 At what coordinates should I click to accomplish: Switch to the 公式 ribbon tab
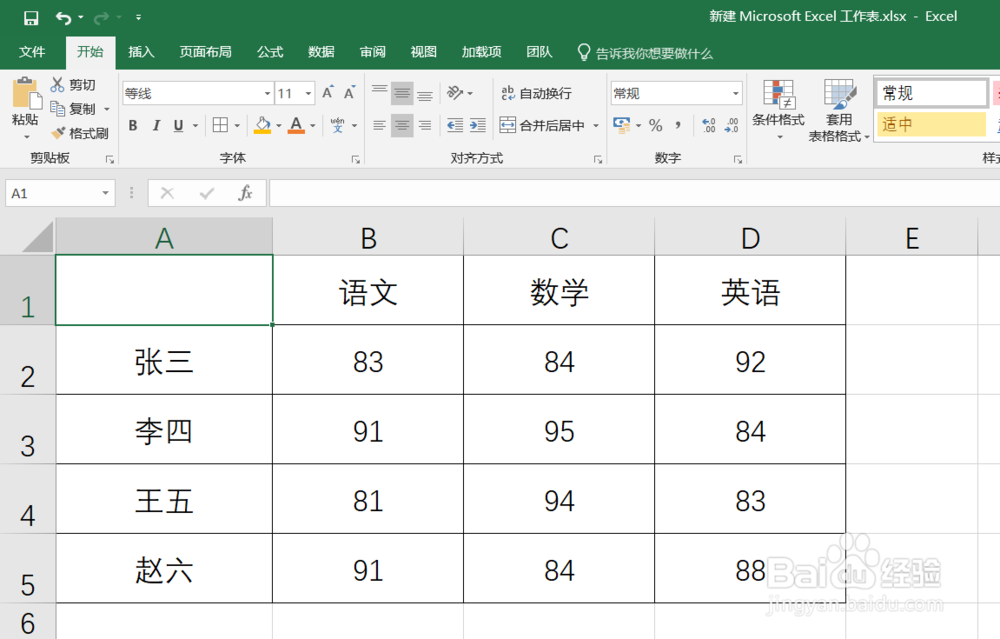270,52
